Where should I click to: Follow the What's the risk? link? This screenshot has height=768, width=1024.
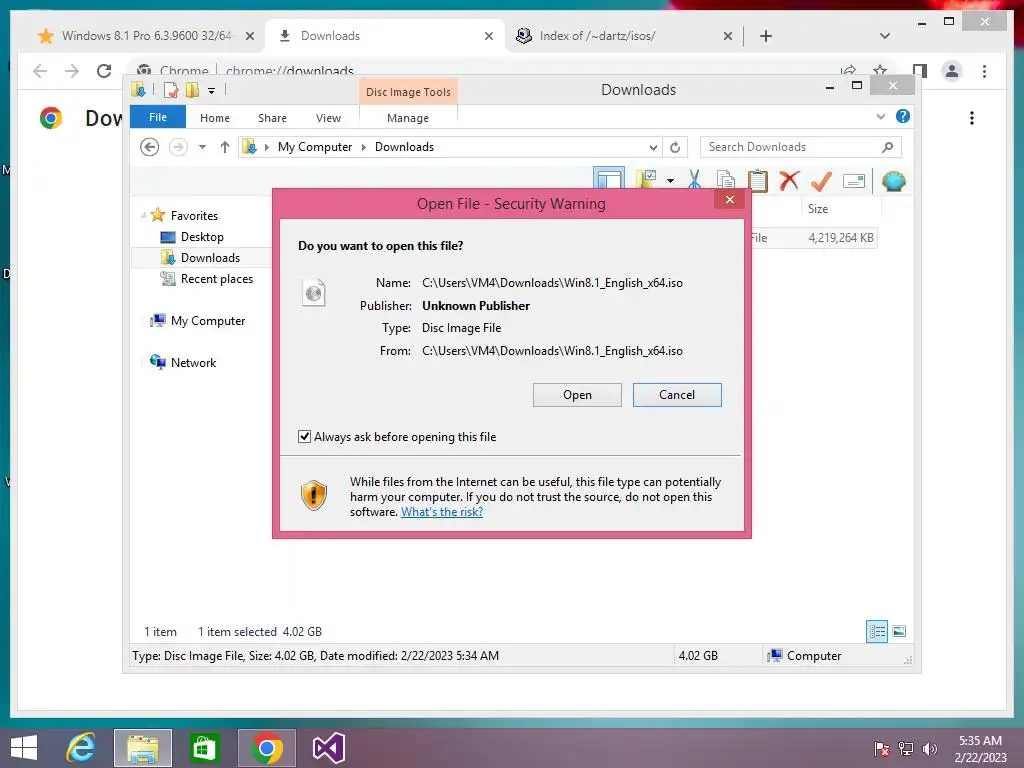[x=442, y=512]
